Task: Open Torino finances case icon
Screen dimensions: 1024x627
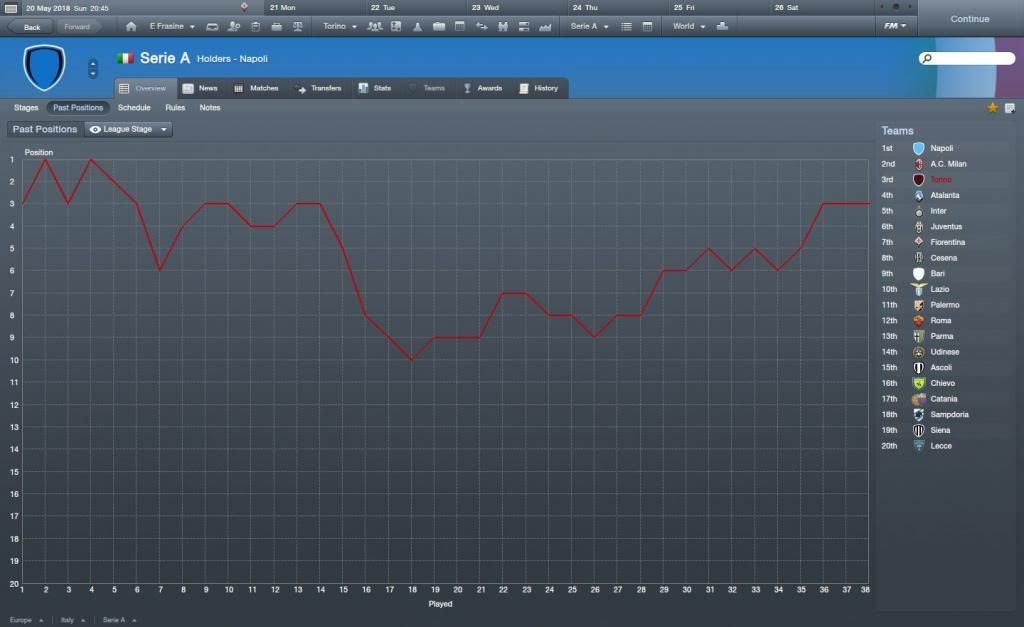Action: click(439, 27)
